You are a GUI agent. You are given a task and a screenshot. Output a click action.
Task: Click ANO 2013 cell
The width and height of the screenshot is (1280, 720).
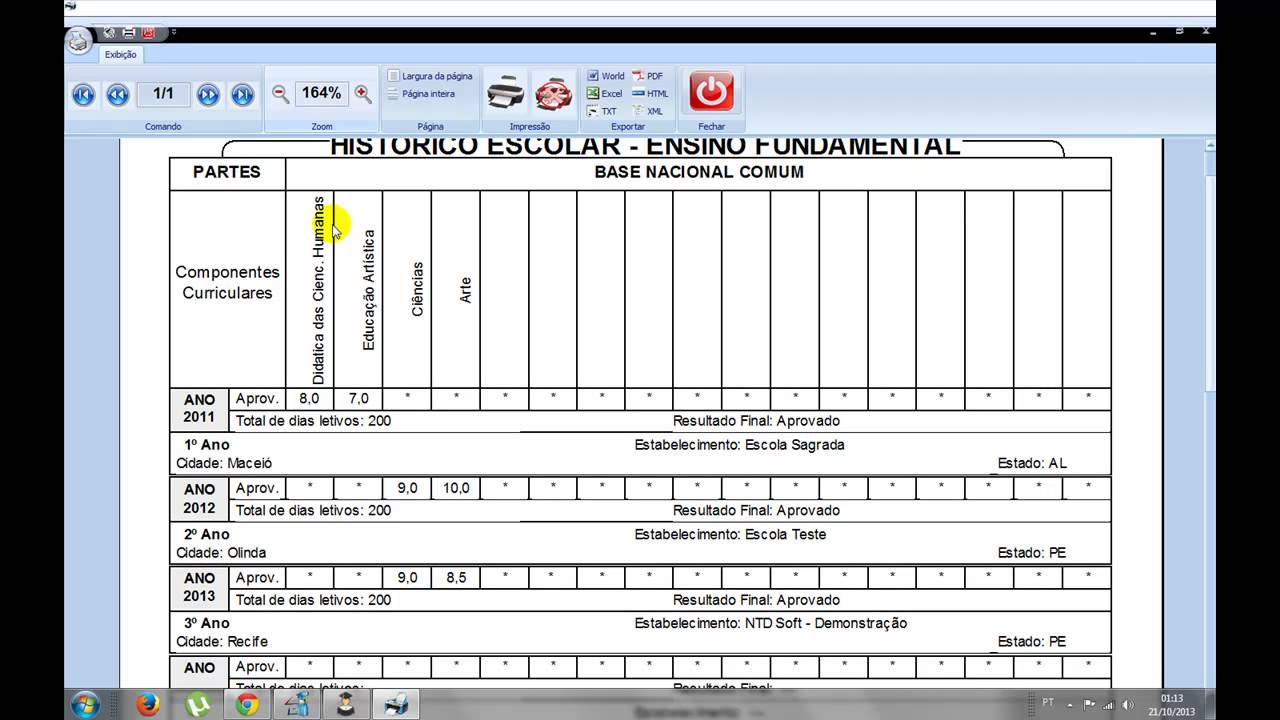(199, 587)
